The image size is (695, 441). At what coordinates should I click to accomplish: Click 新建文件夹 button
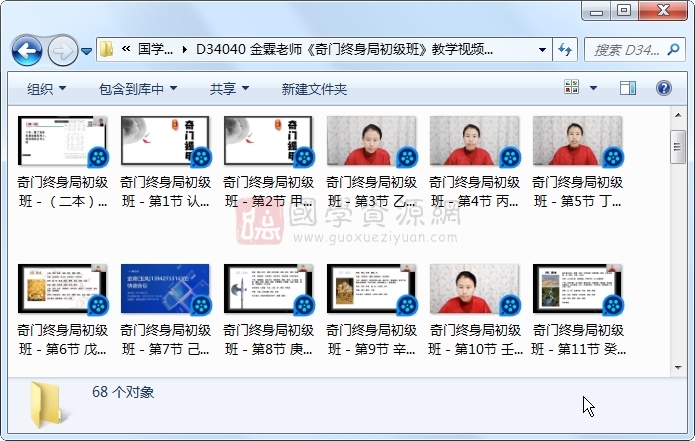coord(314,89)
